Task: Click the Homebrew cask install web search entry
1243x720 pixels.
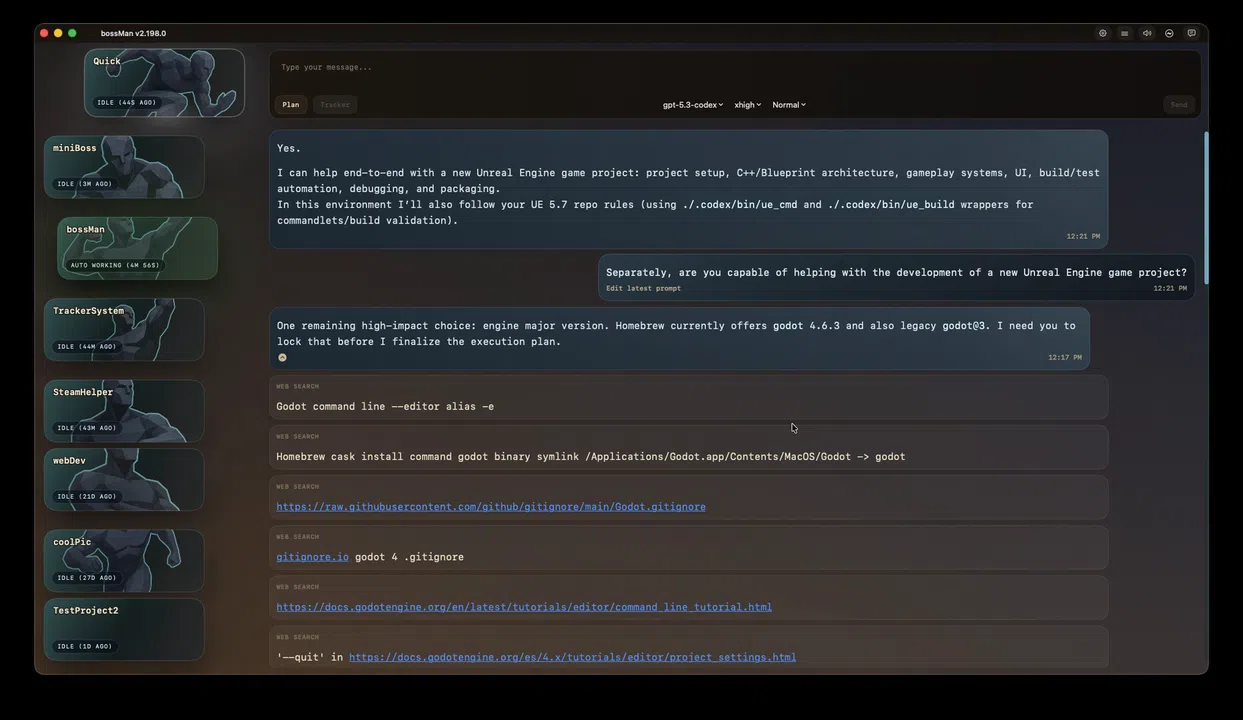Action: (688, 447)
